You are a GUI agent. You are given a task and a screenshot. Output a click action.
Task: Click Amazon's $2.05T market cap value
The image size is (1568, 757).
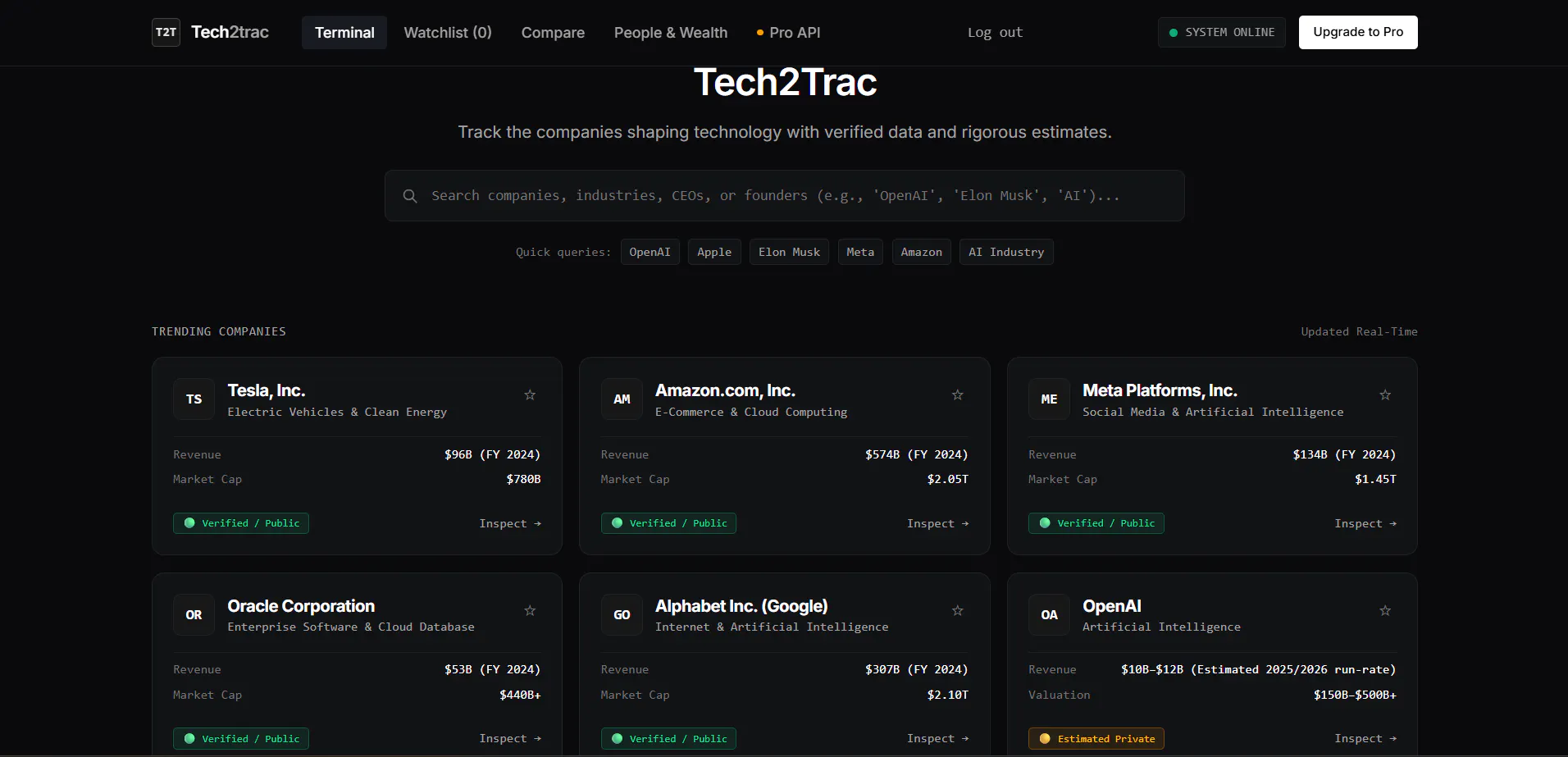point(948,479)
